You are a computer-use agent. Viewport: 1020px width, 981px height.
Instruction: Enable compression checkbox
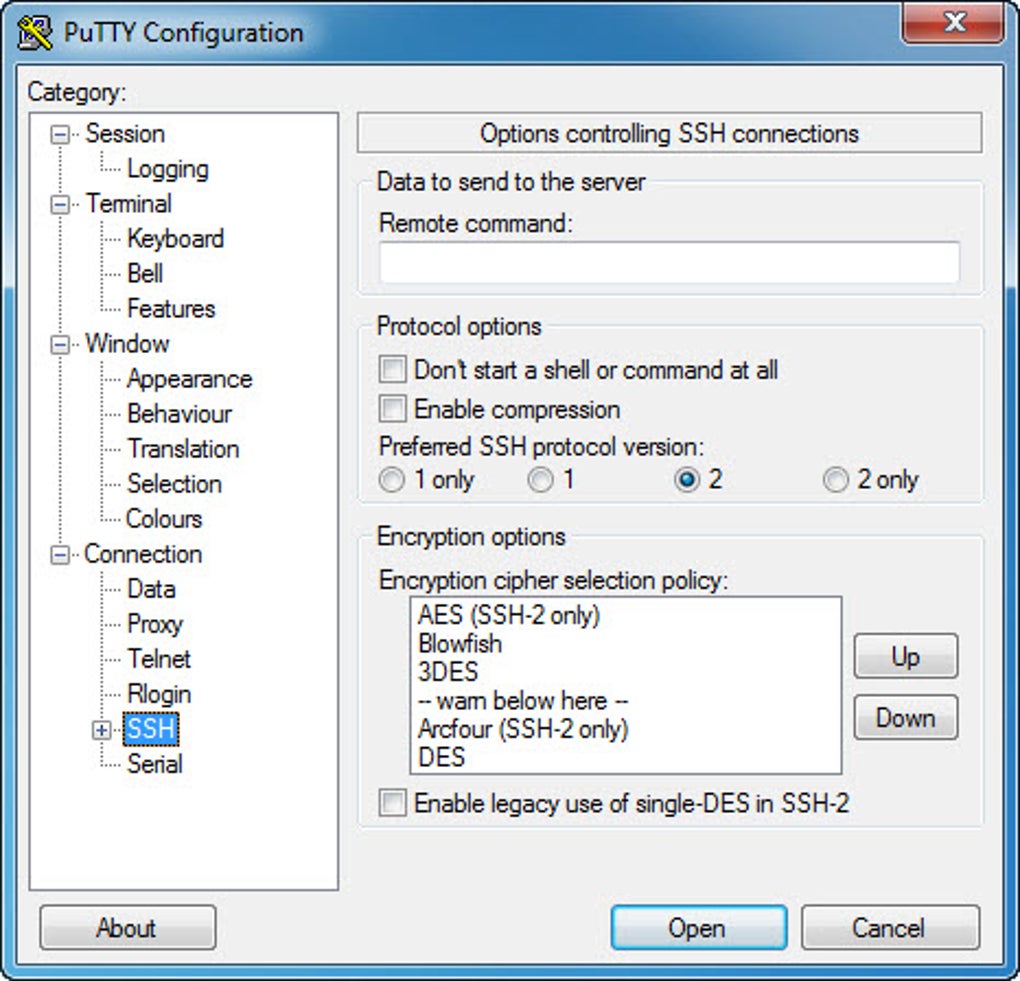[x=393, y=409]
